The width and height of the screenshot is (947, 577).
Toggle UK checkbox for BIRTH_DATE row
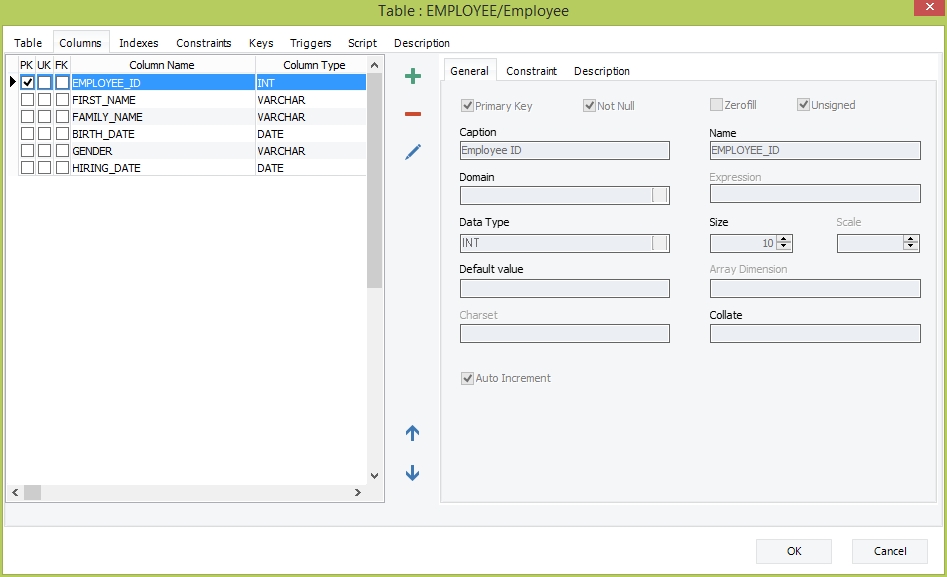(44, 134)
